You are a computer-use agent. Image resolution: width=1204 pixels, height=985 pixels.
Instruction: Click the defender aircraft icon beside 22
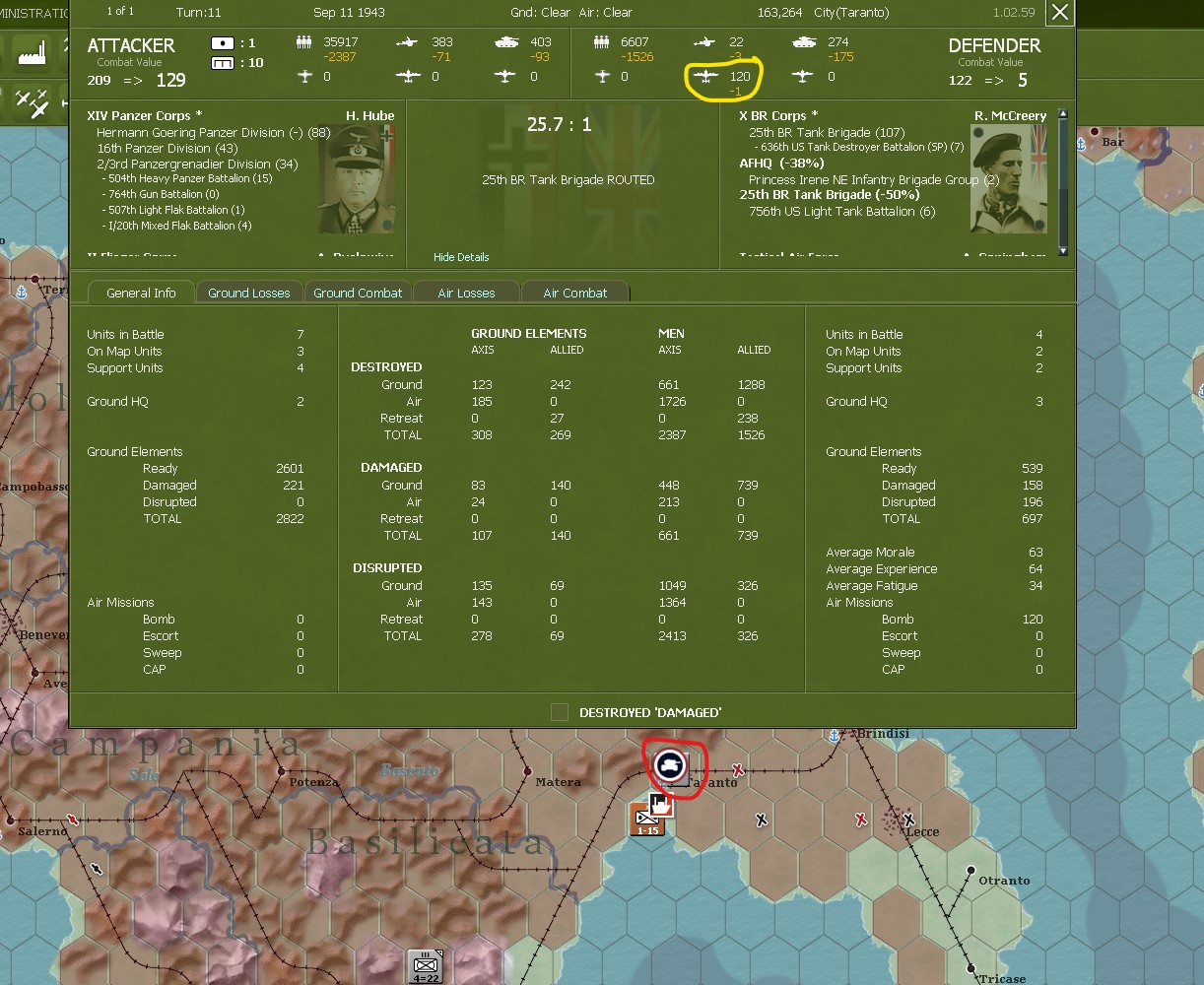click(704, 42)
